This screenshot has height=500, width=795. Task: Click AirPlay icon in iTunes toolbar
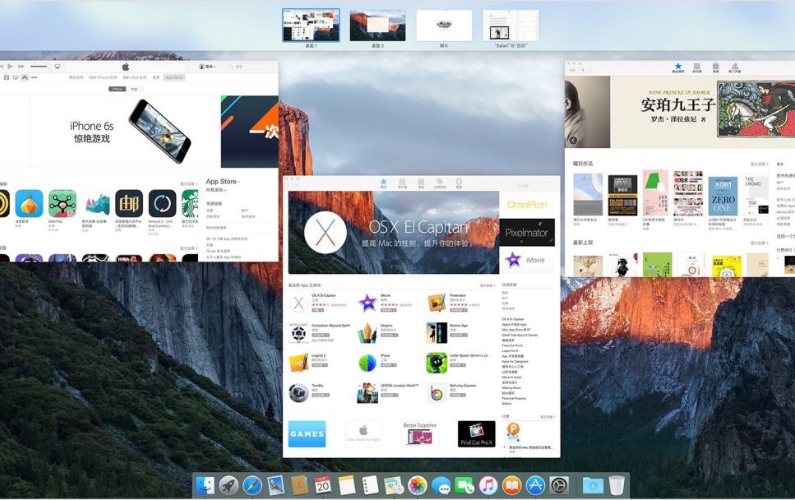coord(57,66)
